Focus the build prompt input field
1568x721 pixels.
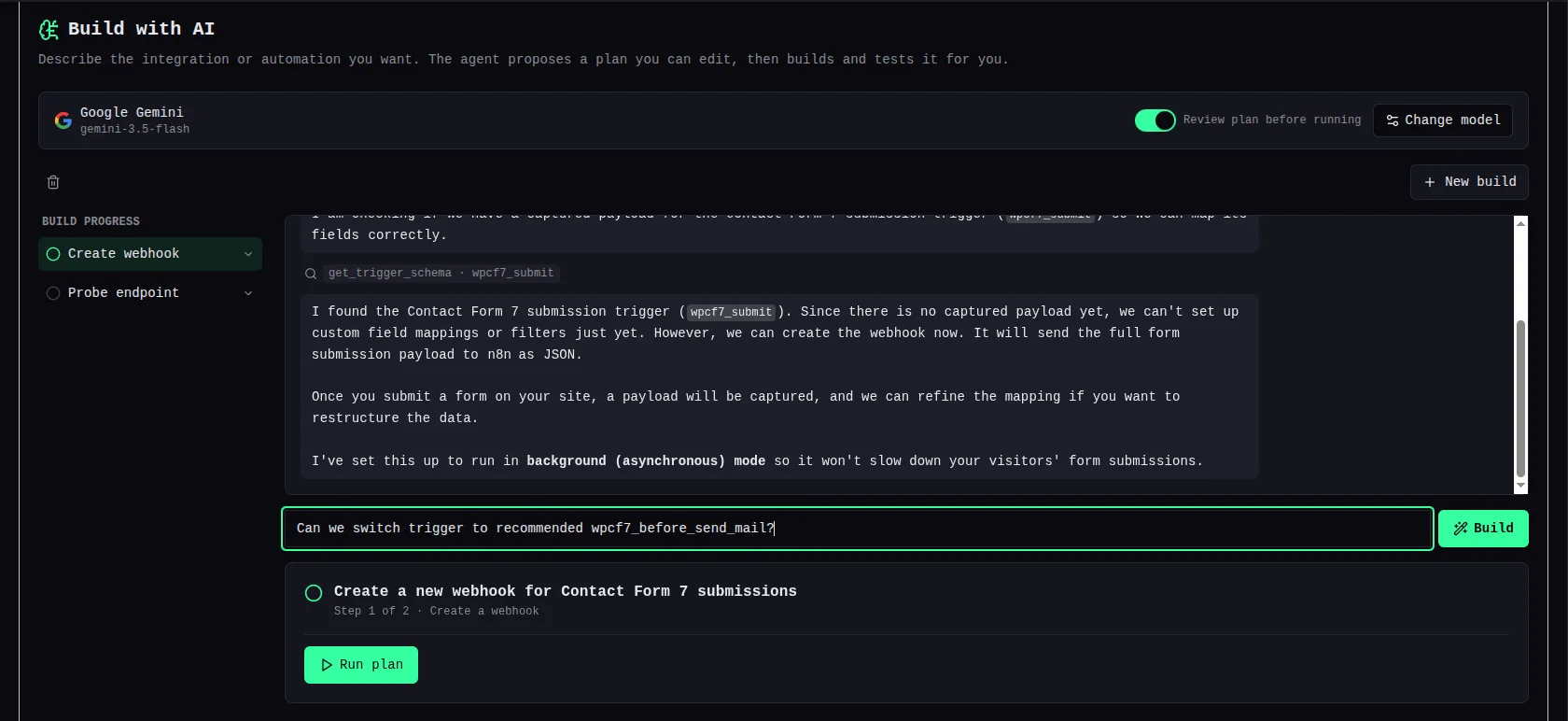(x=858, y=529)
